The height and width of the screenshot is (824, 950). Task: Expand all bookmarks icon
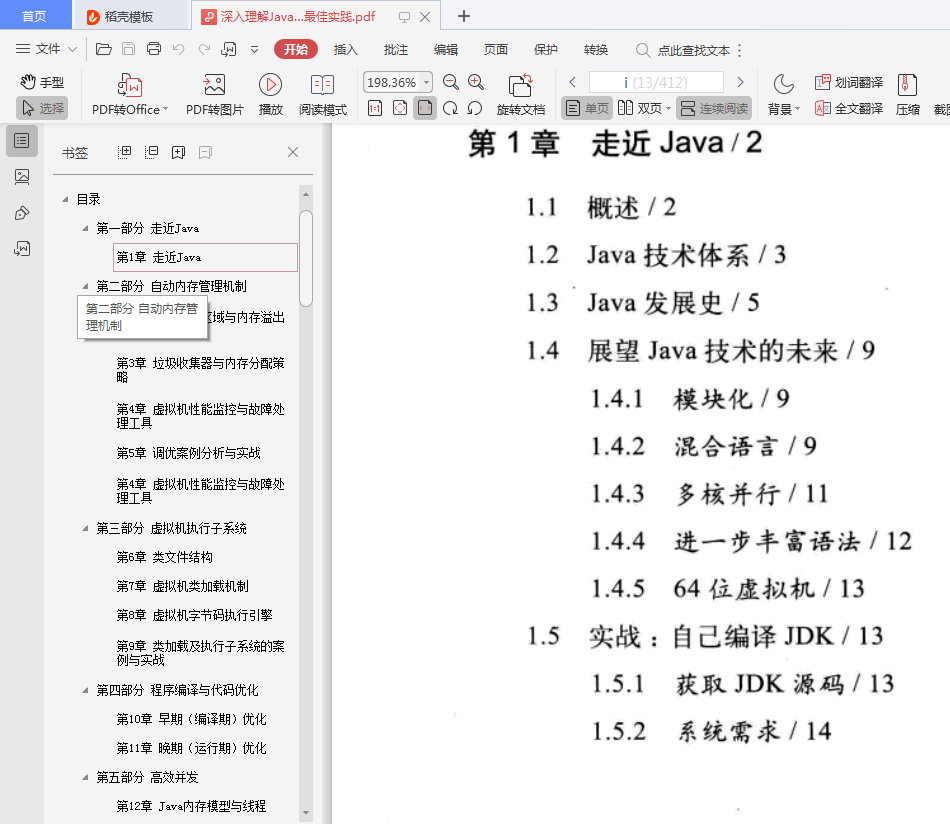pyautogui.click(x=124, y=152)
